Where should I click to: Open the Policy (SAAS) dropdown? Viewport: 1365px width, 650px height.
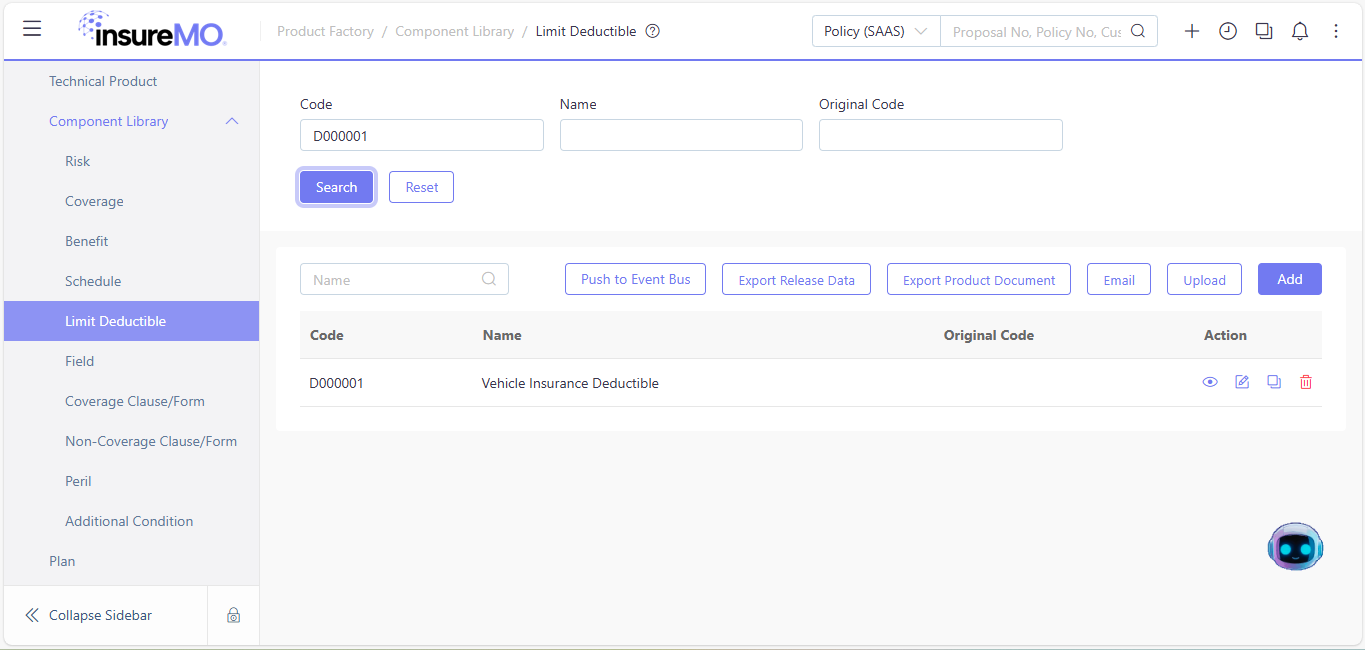pyautogui.click(x=876, y=31)
